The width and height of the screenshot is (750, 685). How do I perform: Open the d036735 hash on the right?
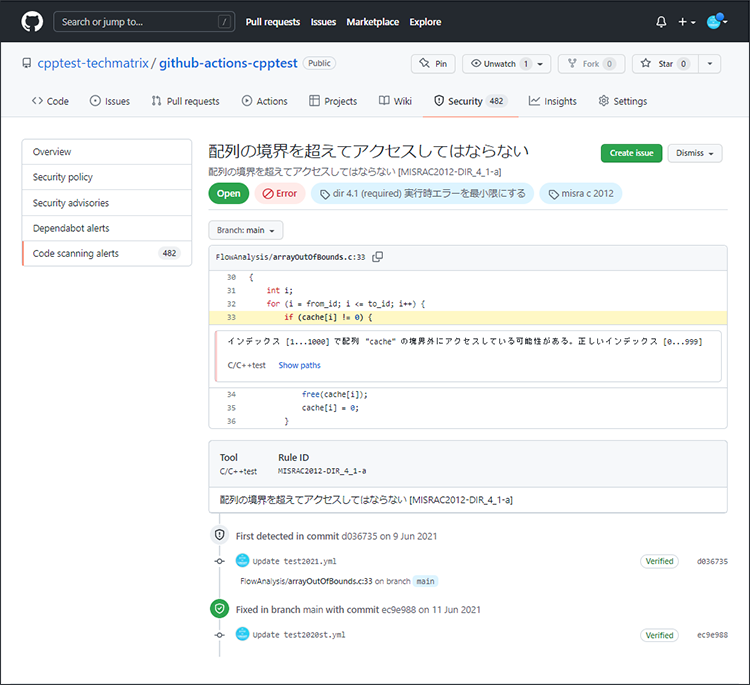point(712,561)
